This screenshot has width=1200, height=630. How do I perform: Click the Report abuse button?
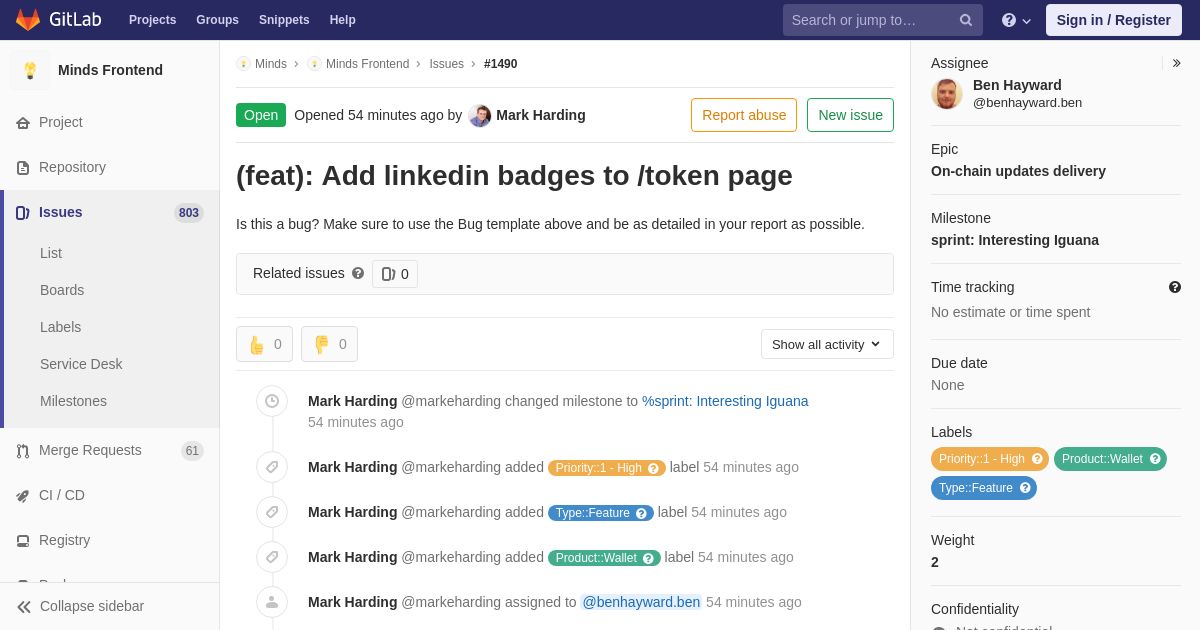point(744,115)
